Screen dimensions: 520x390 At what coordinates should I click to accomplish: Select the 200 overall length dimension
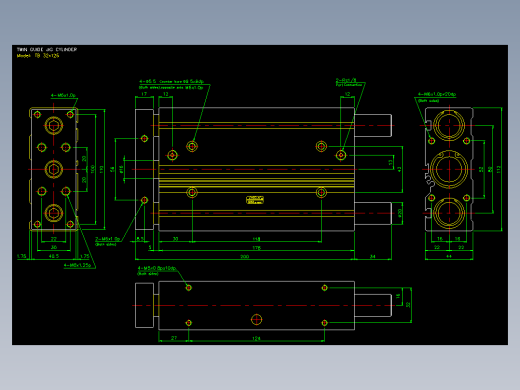click(x=244, y=257)
